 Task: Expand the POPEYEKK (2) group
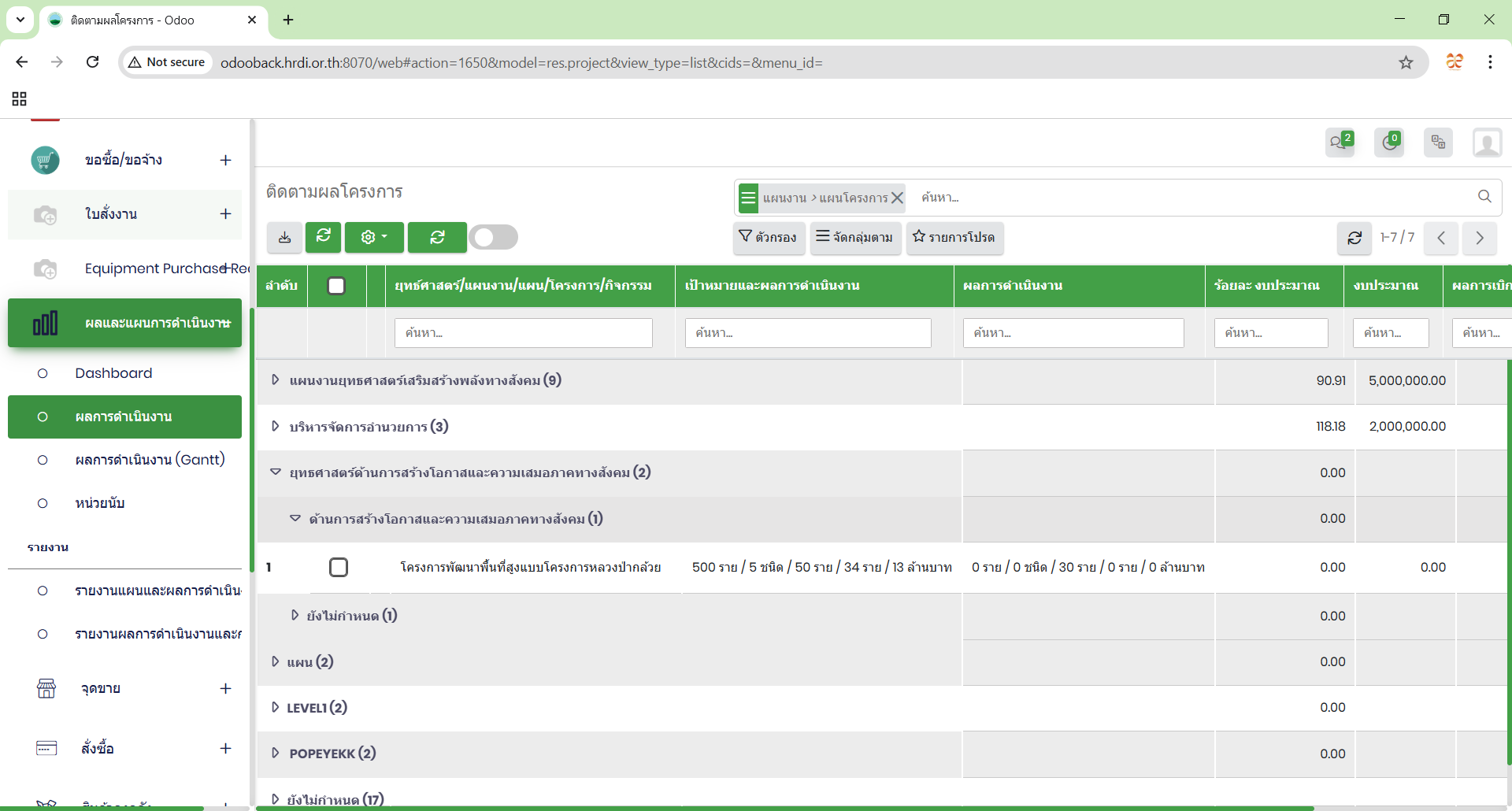(275, 753)
